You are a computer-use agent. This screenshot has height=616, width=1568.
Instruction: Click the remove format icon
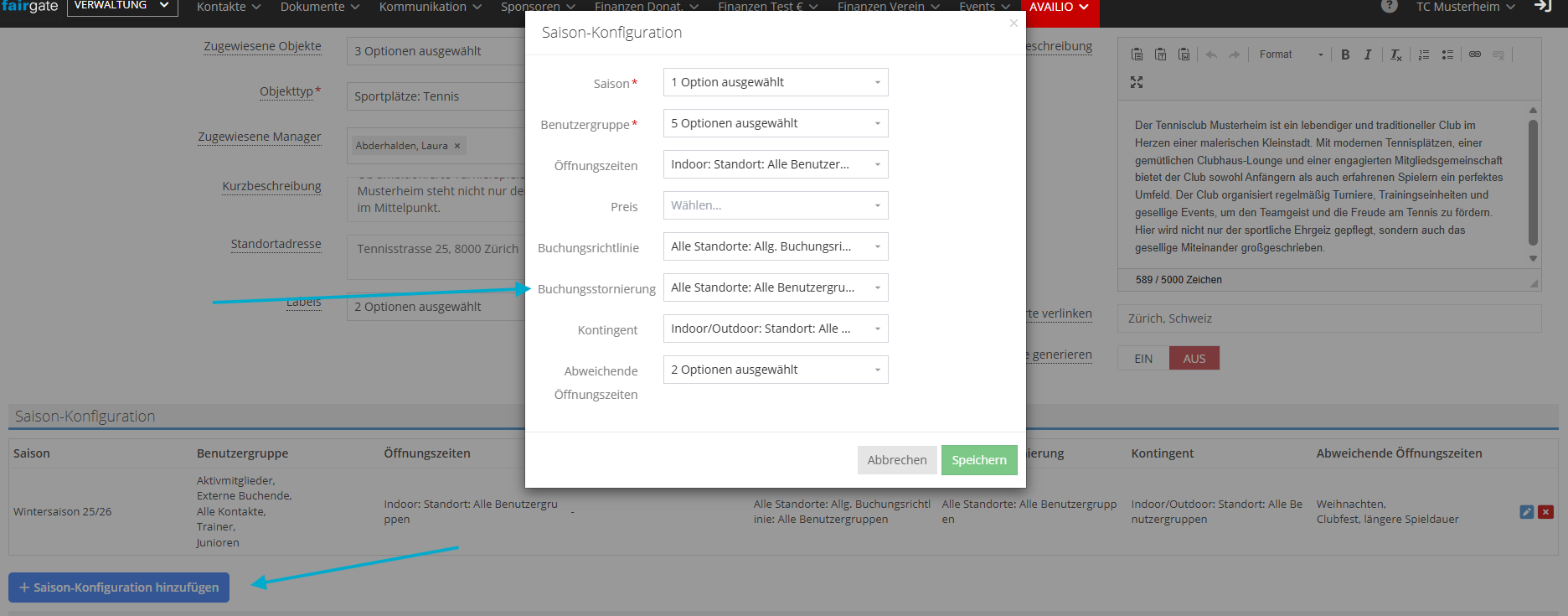tap(1395, 54)
